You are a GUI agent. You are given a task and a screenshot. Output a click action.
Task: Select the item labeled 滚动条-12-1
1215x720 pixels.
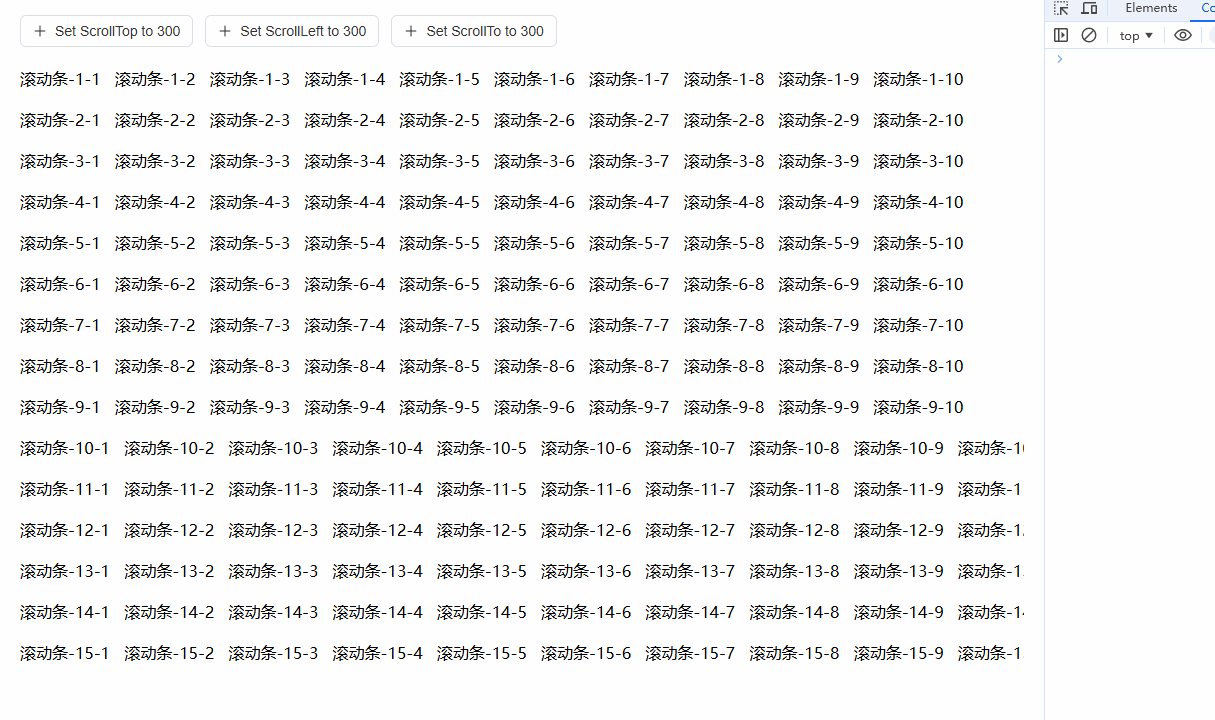pos(64,530)
